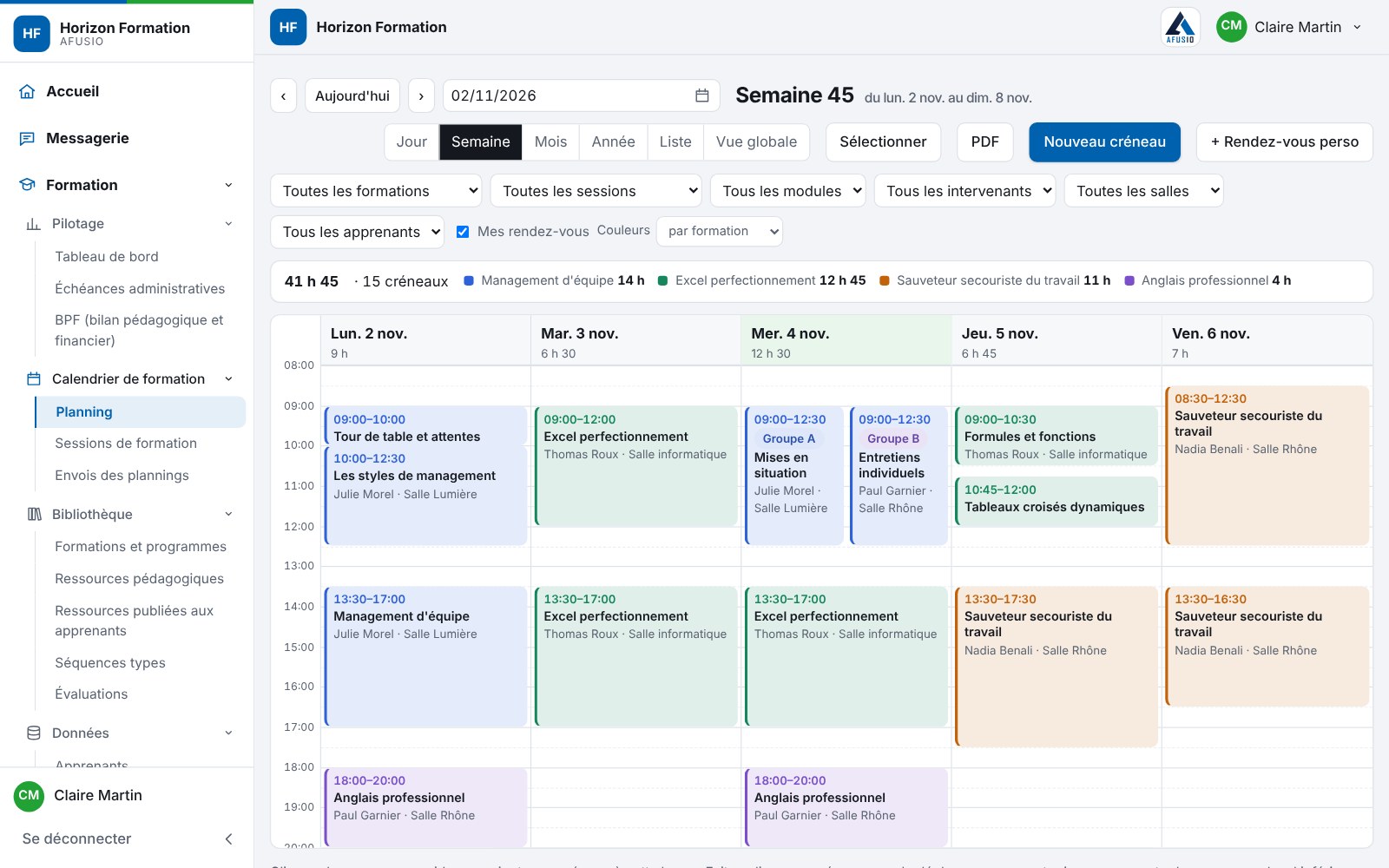Image resolution: width=1389 pixels, height=868 pixels.
Task: Select the Semaine view tab
Action: tap(481, 142)
